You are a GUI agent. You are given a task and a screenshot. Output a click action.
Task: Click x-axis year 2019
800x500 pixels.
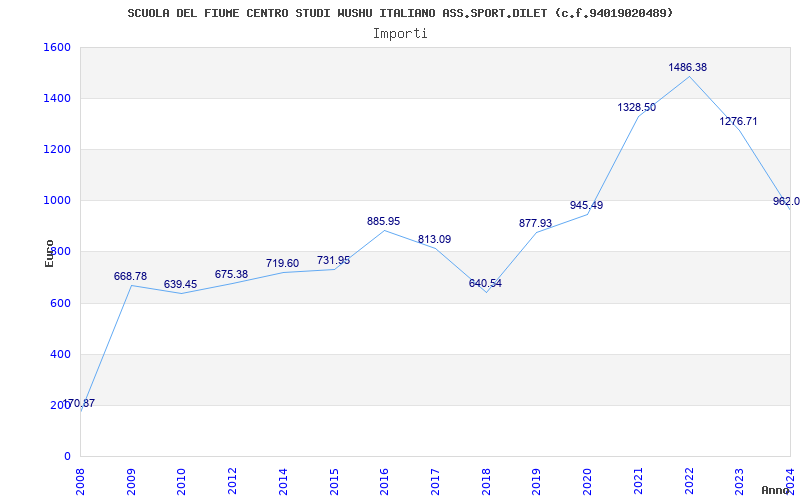536,481
